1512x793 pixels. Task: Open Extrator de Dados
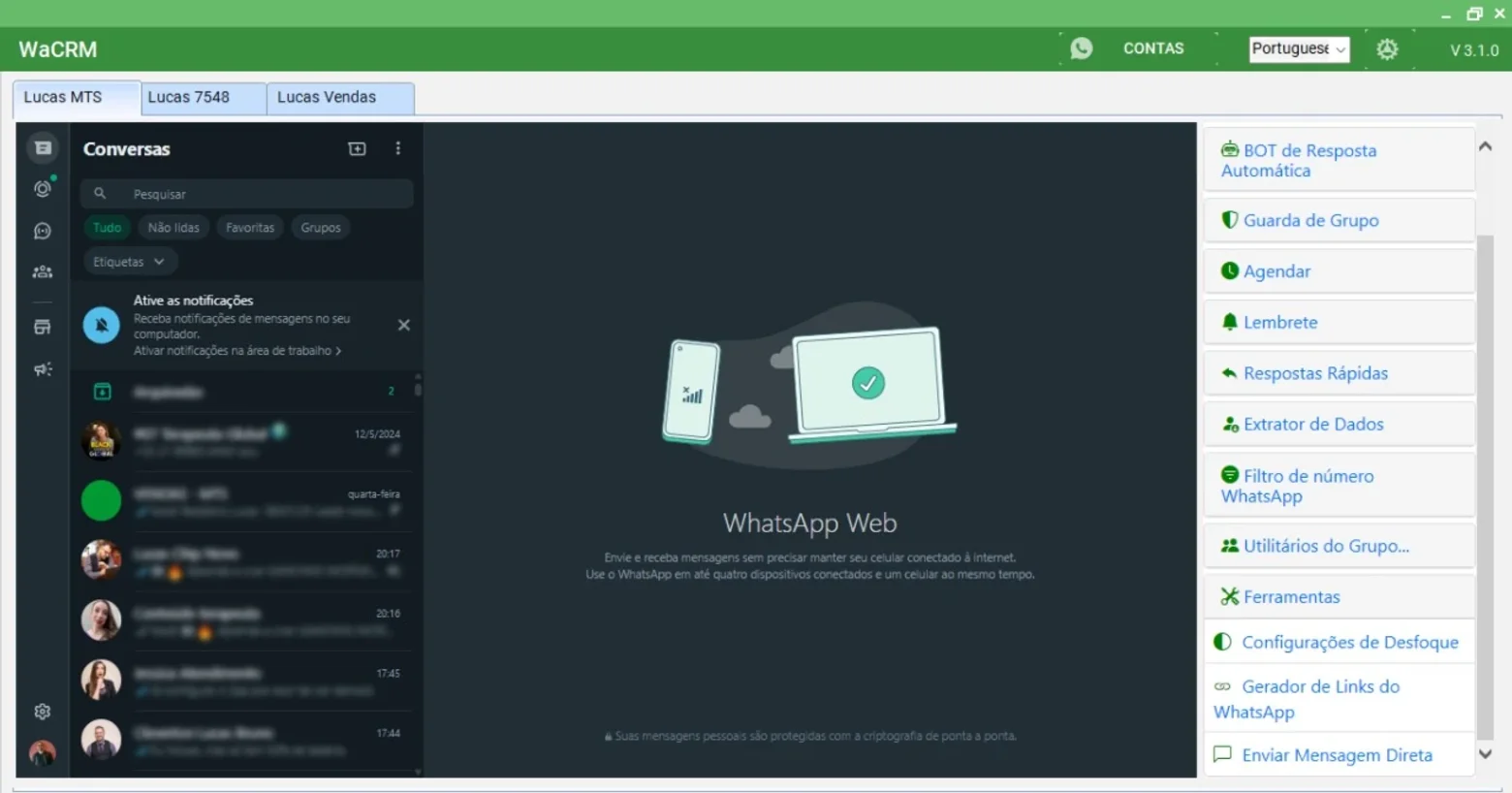tap(1339, 424)
